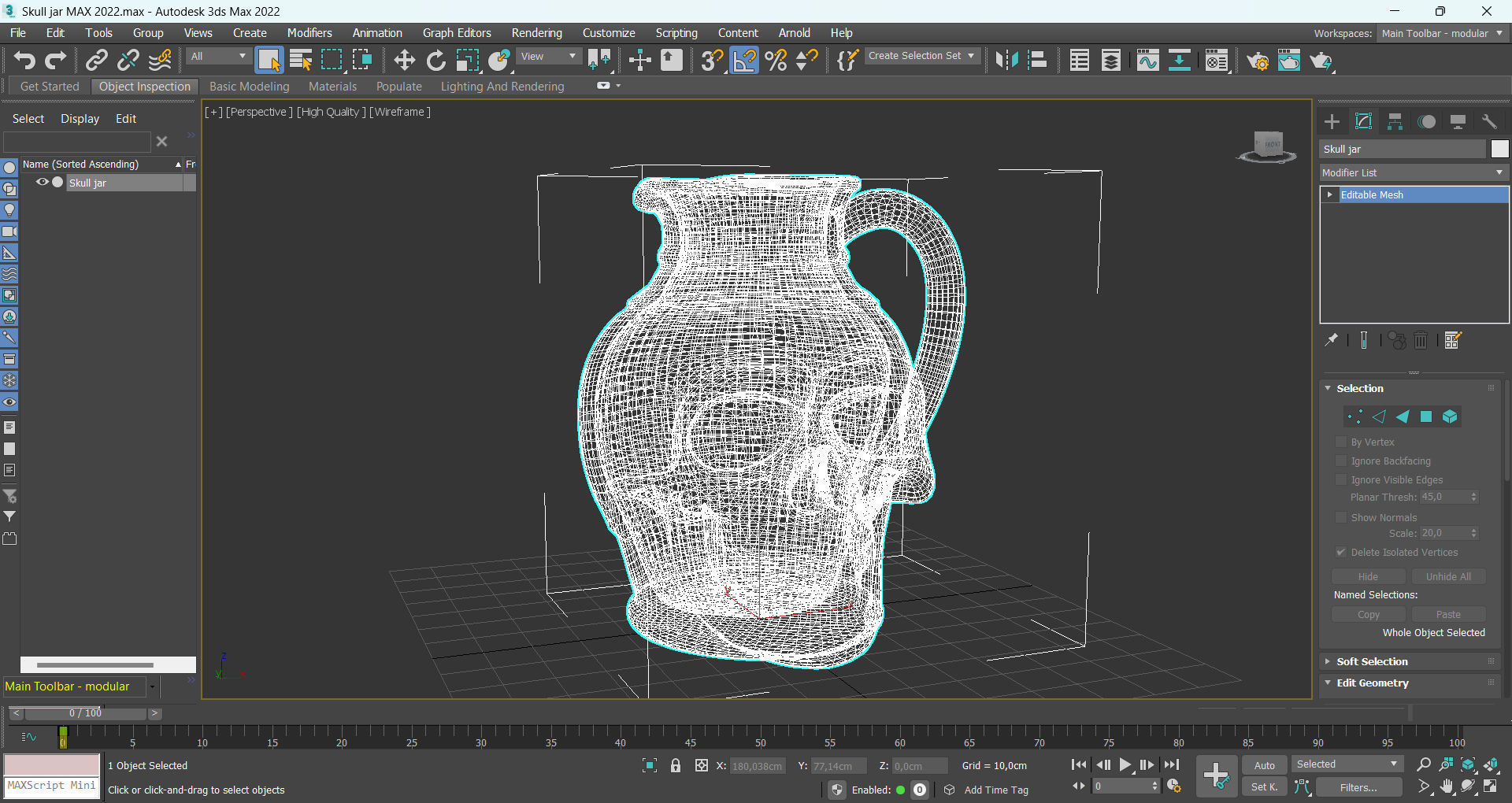Uncheck Delete Isolated Vertices checkbox

click(1341, 552)
